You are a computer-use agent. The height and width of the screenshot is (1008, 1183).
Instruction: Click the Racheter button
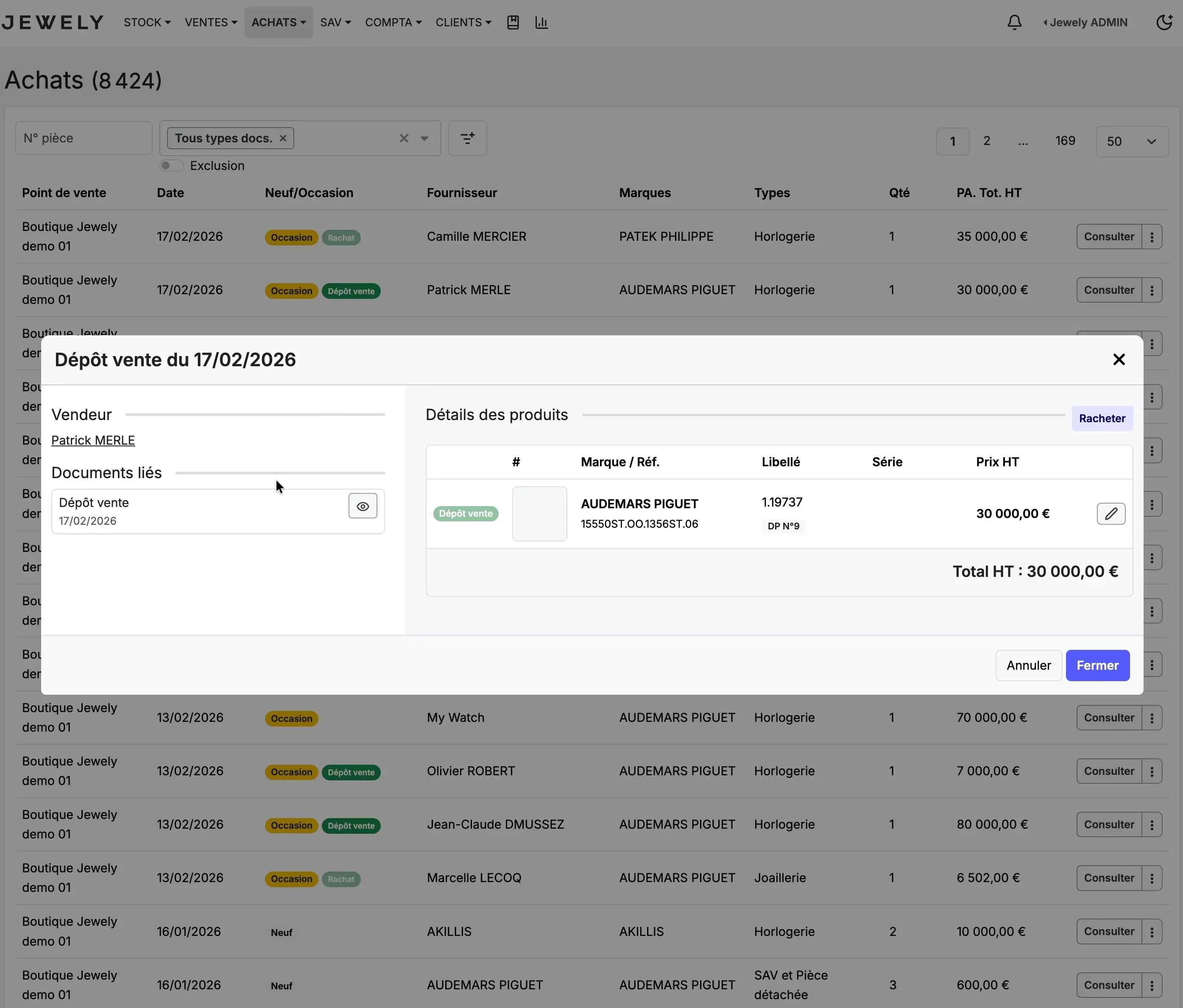click(x=1102, y=418)
